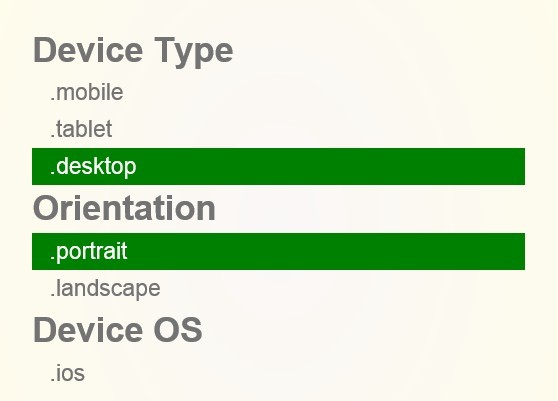Pick the .landscape orientation item
The height and width of the screenshot is (401, 558).
(x=278, y=289)
